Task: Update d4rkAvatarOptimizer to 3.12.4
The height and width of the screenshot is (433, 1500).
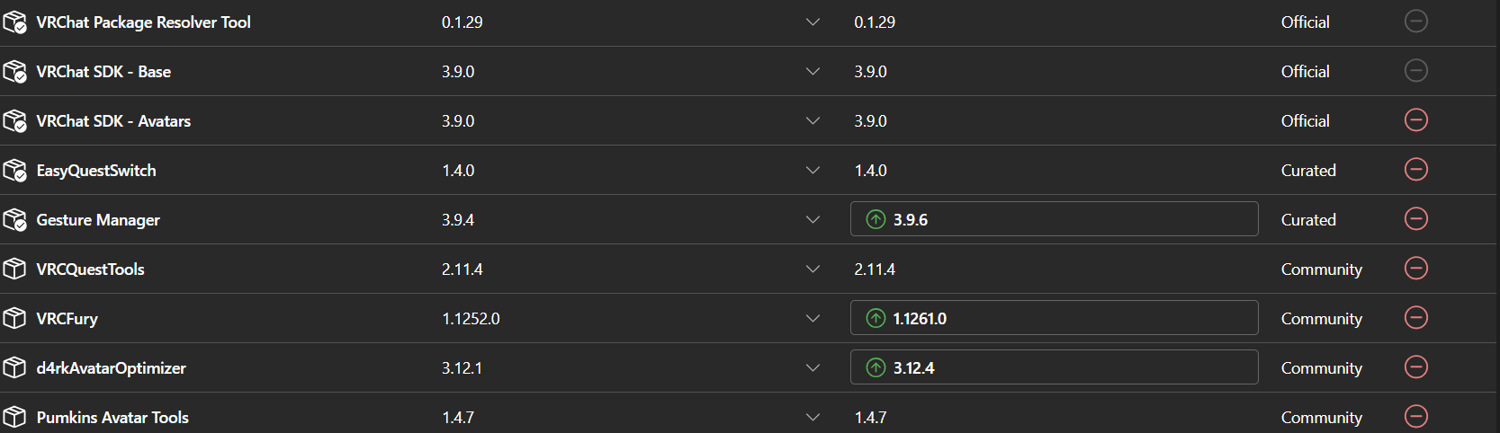Action: tap(1053, 367)
